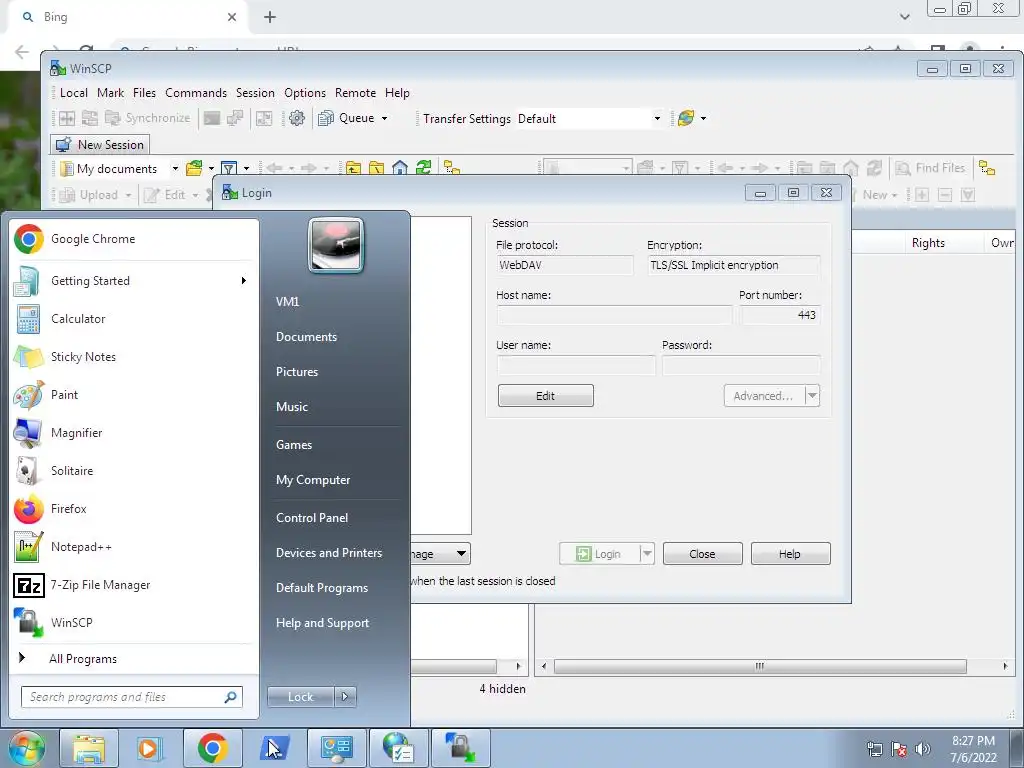Open VM1 user folder link
Viewport: 1024px width, 768px height.
[287, 302]
